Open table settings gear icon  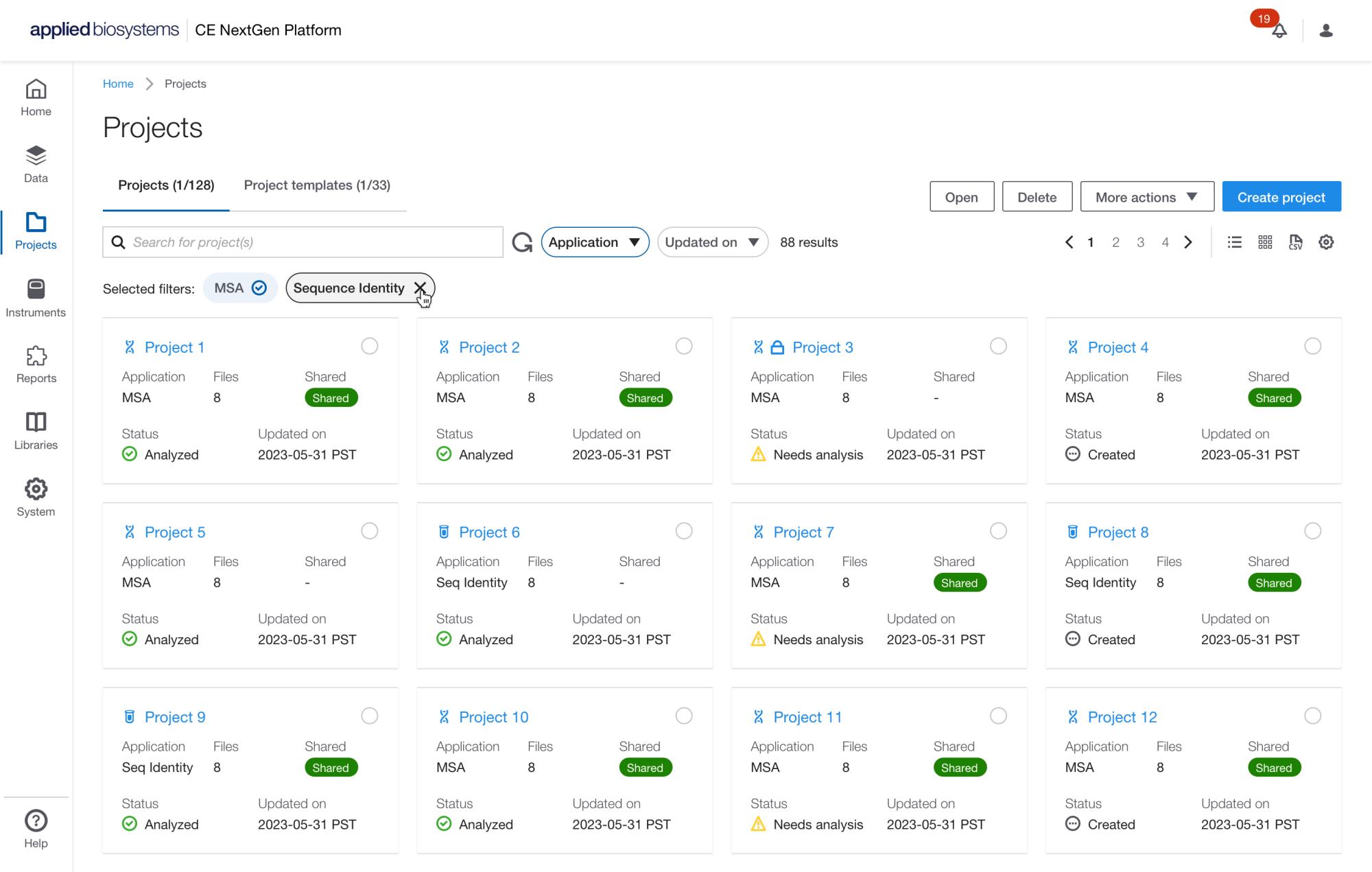(x=1326, y=242)
